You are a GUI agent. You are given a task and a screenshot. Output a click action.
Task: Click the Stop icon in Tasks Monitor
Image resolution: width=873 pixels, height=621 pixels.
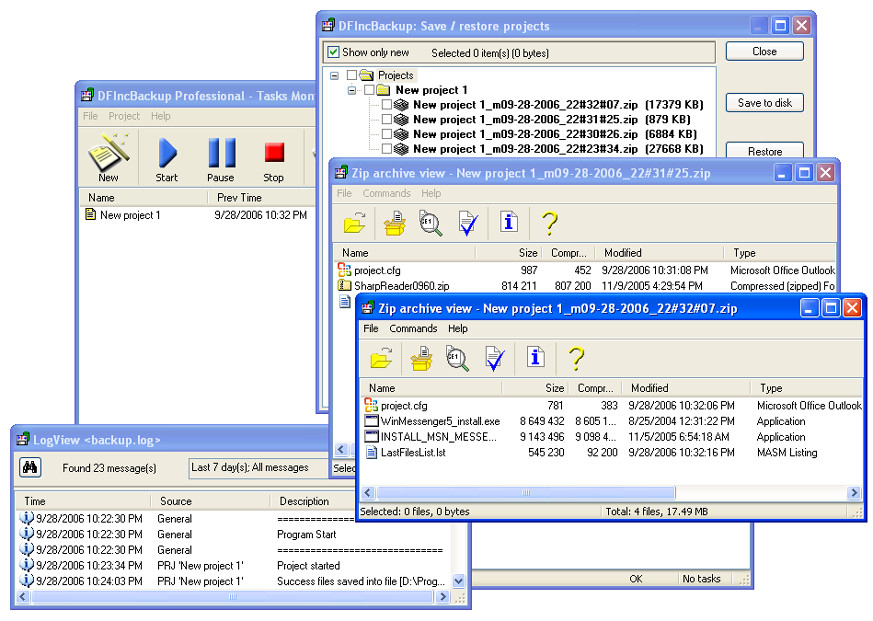point(274,153)
